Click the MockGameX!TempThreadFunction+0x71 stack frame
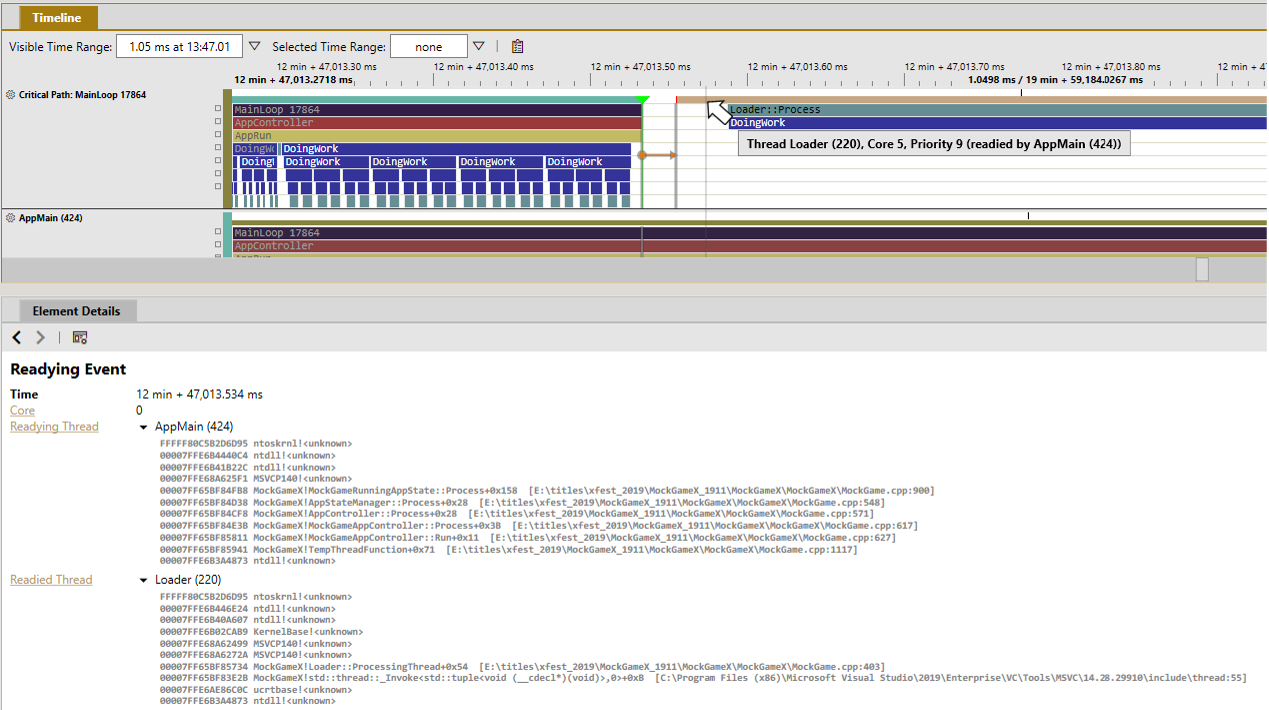Viewport: 1269px width, 710px height. click(x=508, y=549)
